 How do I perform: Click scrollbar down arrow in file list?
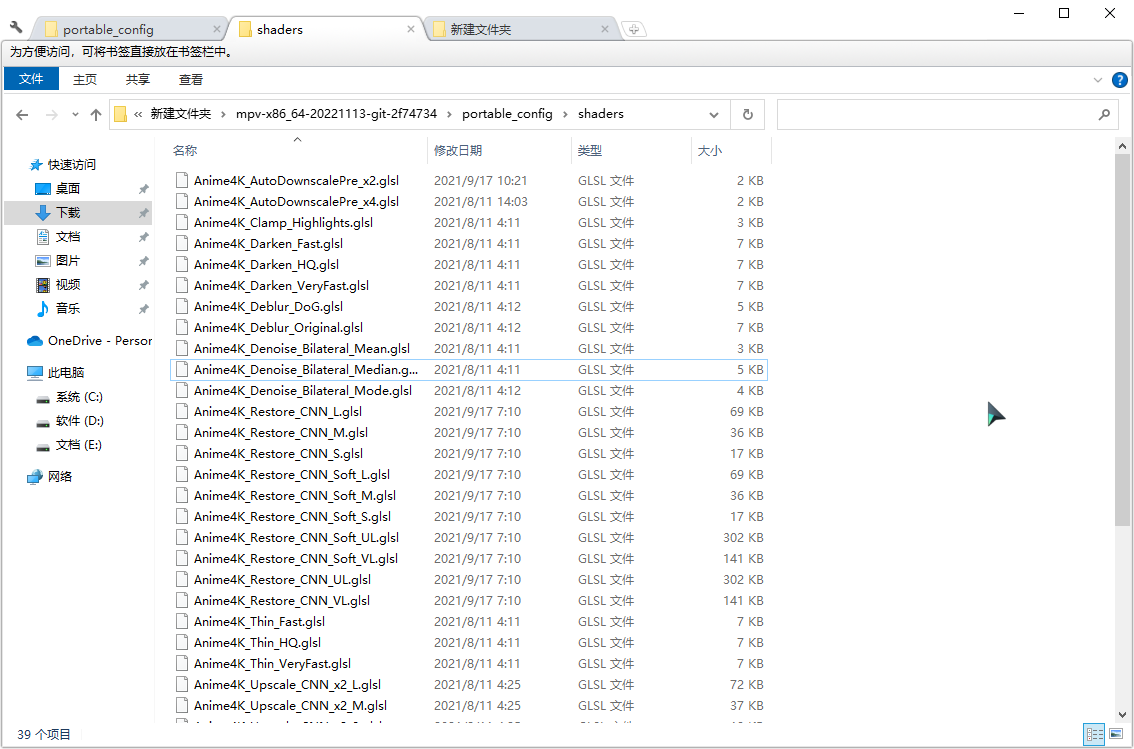[x=1122, y=715]
